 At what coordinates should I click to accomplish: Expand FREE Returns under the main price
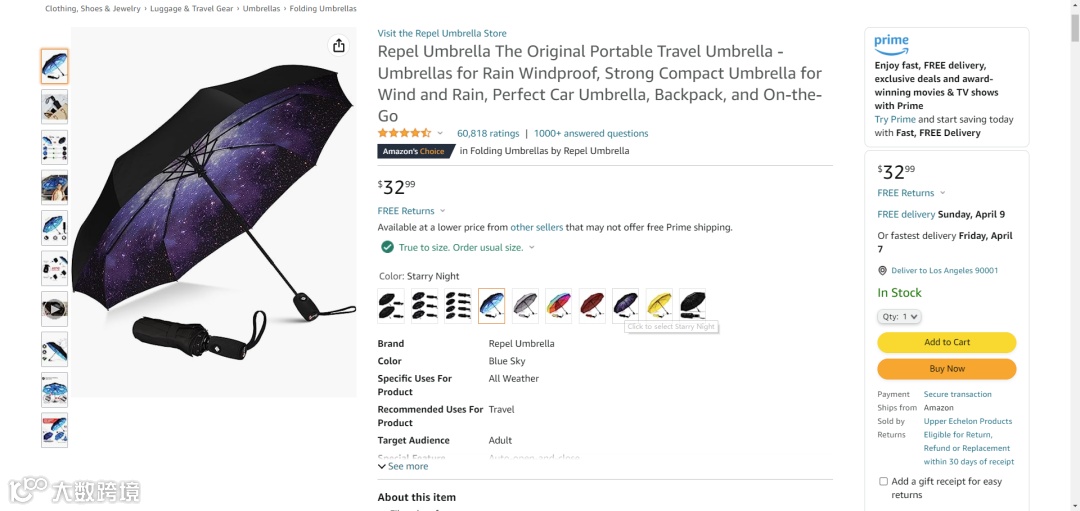tap(411, 211)
